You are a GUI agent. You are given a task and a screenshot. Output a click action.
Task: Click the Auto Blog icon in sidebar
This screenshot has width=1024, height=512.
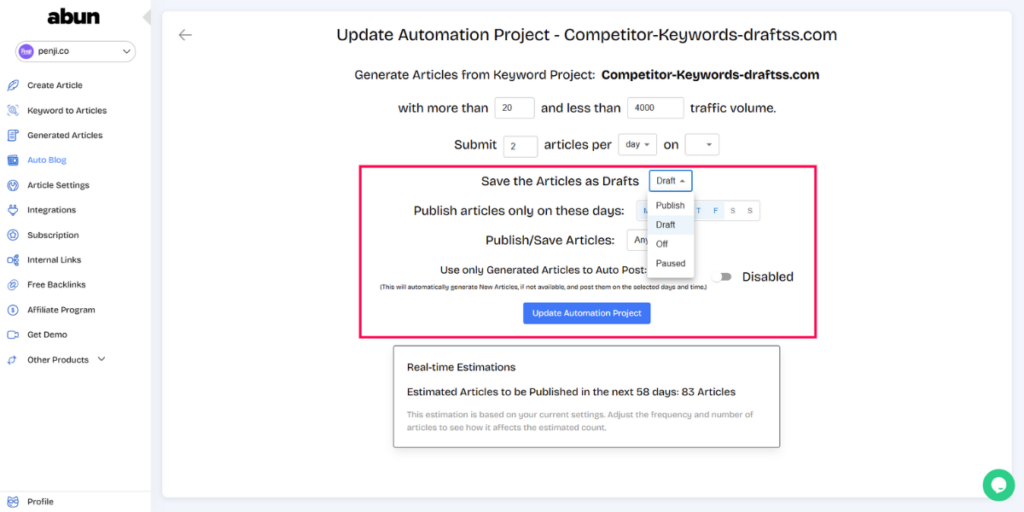(12, 160)
